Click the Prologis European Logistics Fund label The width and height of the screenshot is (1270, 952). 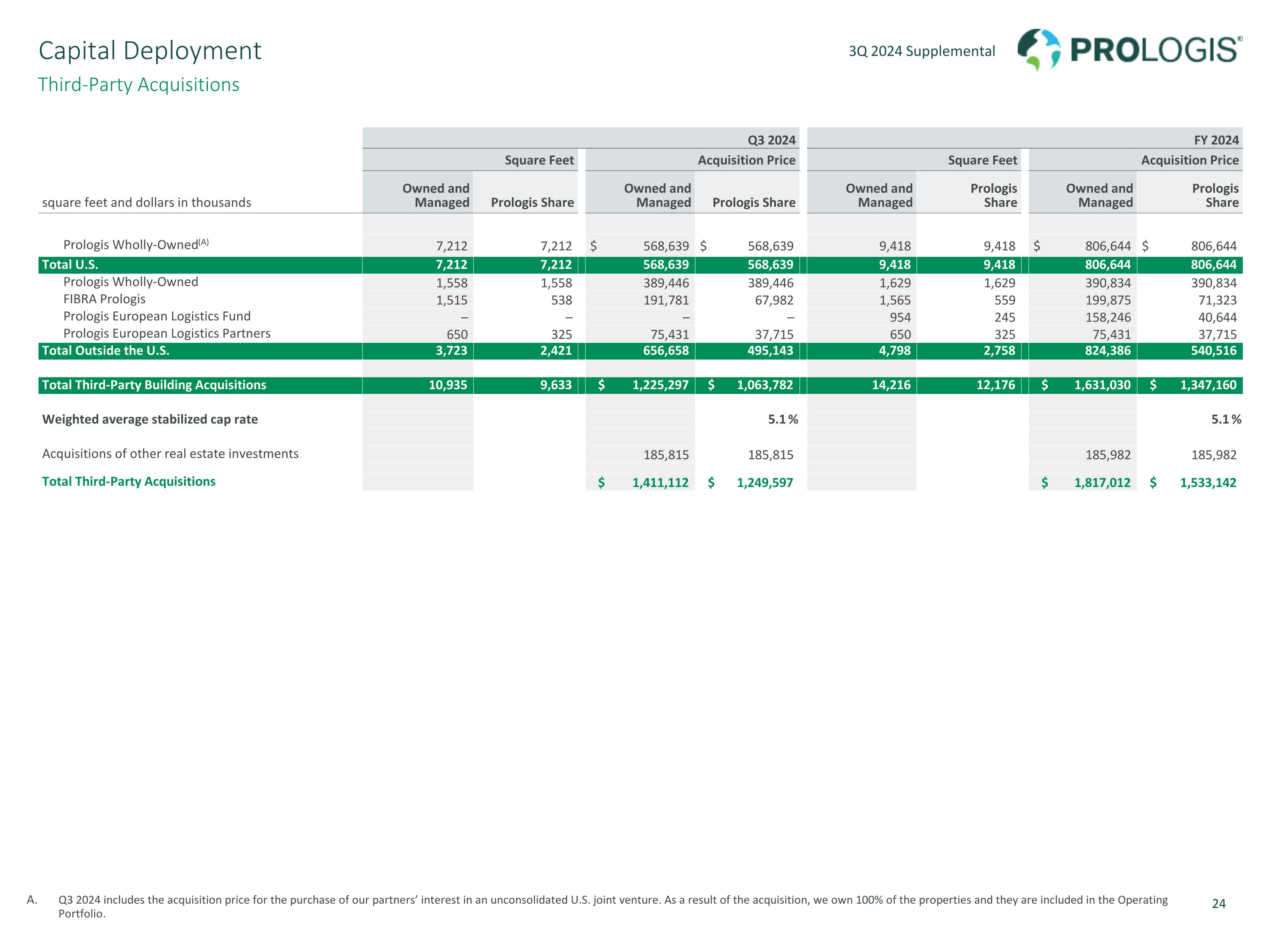(157, 316)
